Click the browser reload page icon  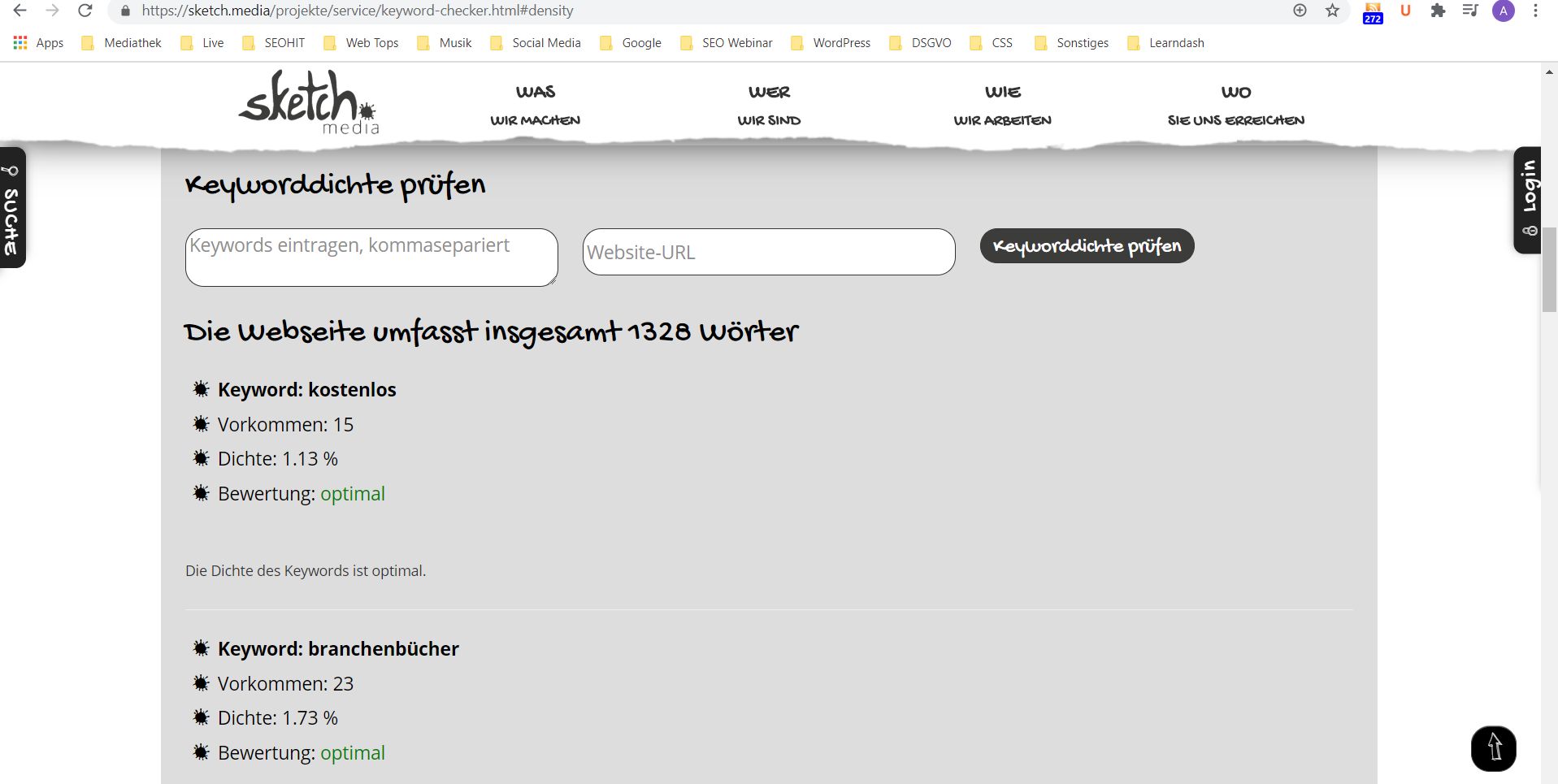(x=85, y=11)
